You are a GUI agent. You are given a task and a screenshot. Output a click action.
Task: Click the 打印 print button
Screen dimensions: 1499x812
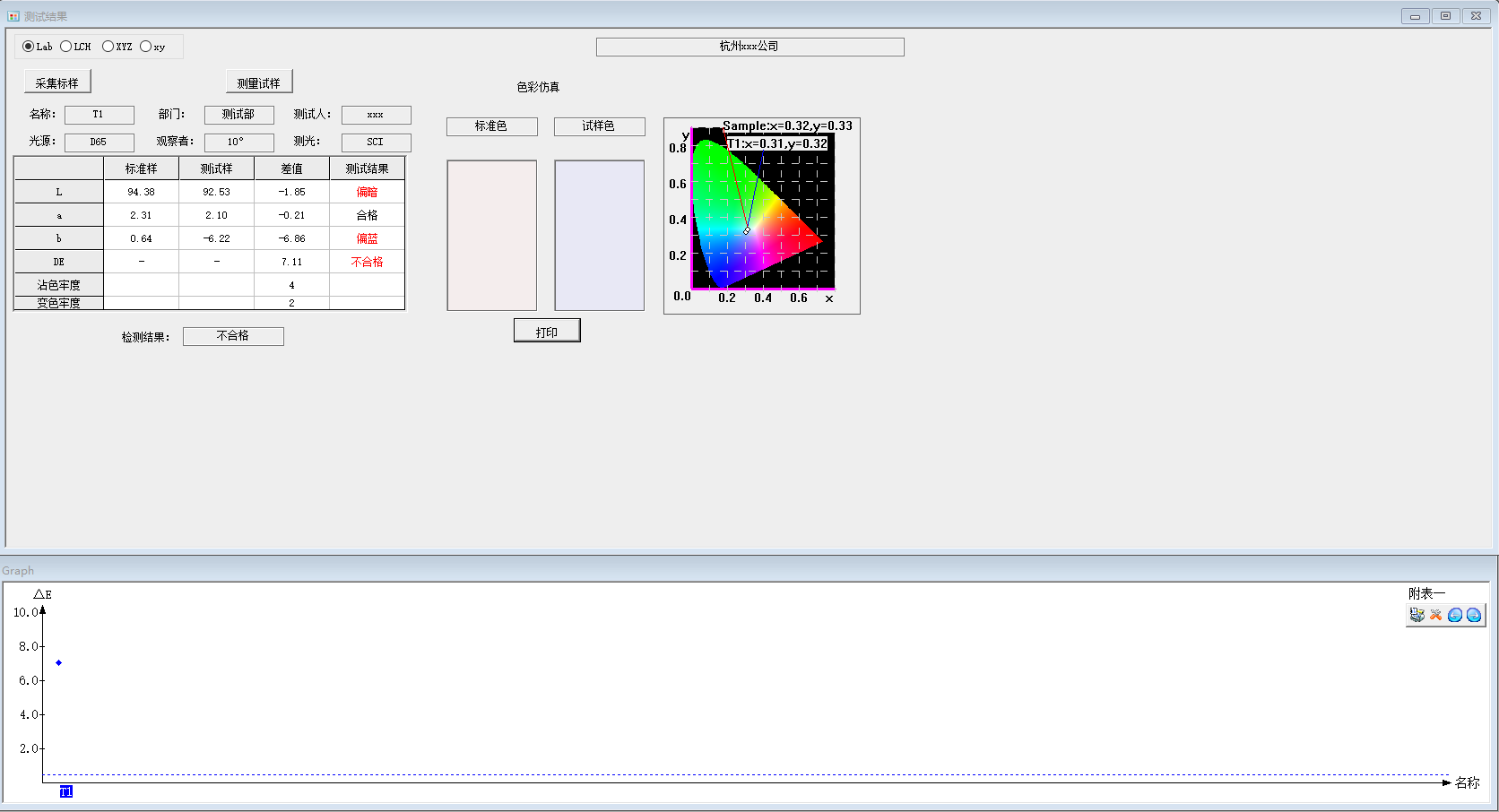tap(547, 332)
